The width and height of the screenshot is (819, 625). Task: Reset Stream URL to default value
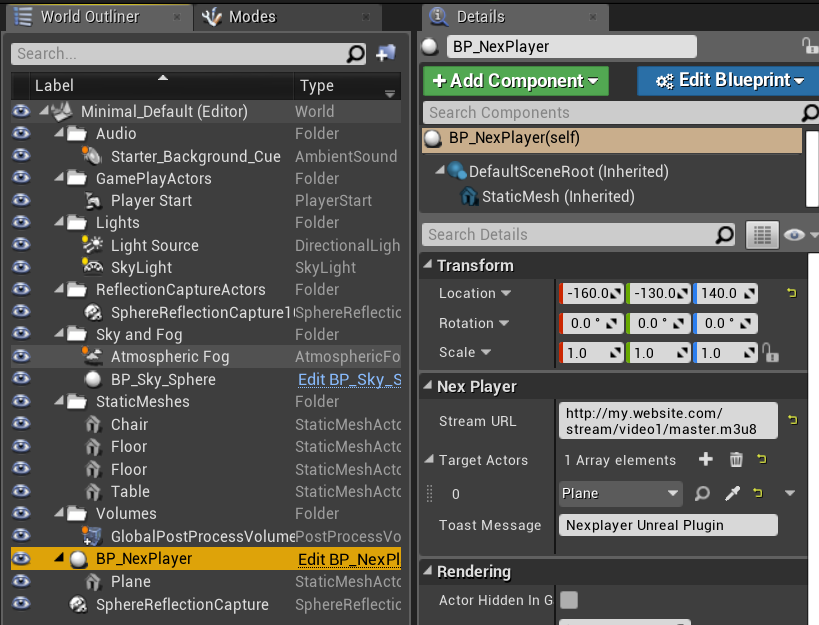(x=792, y=419)
